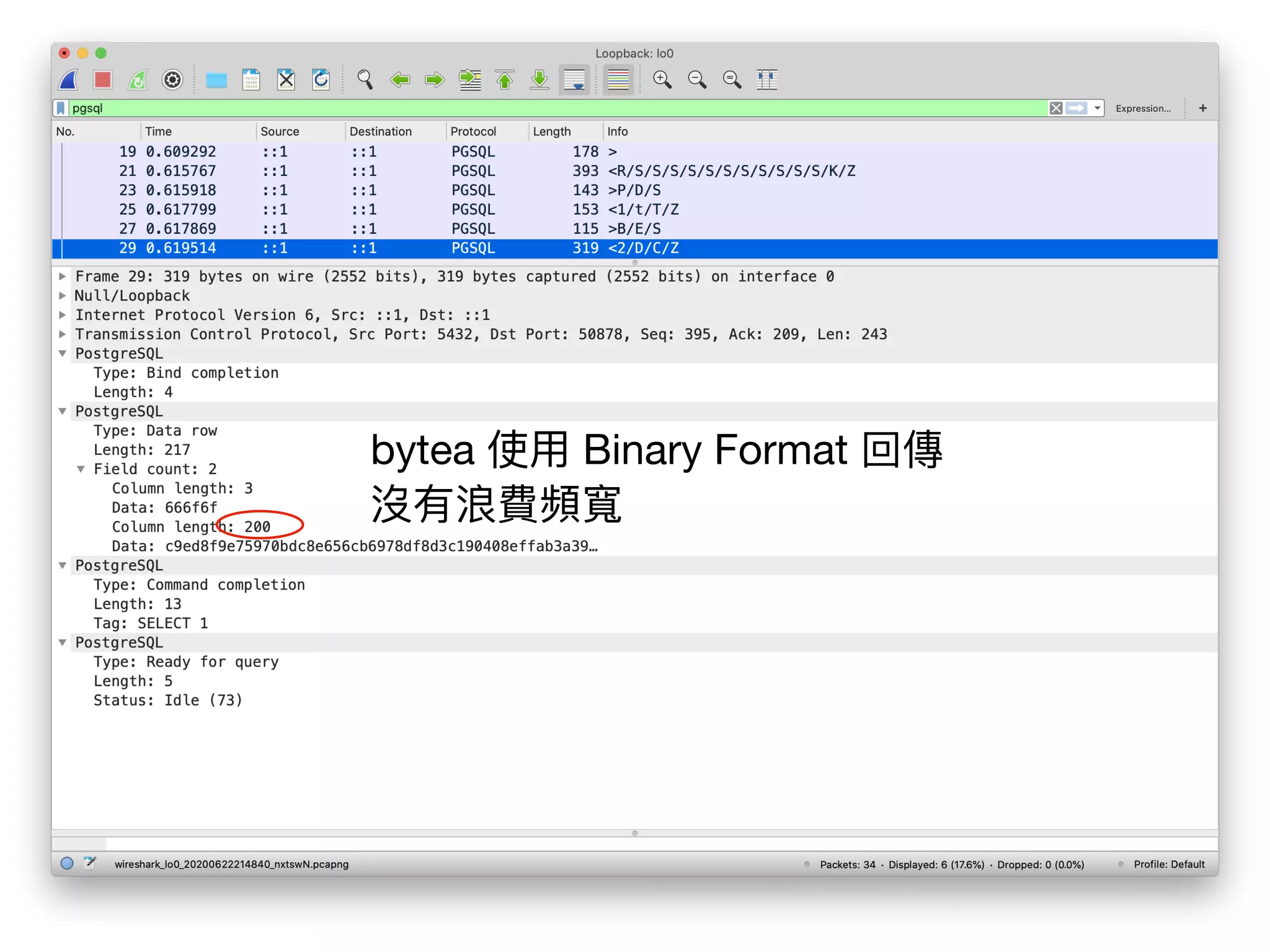The image size is (1270, 952).
Task: Click Packets: 34 status text
Action: coord(848,864)
